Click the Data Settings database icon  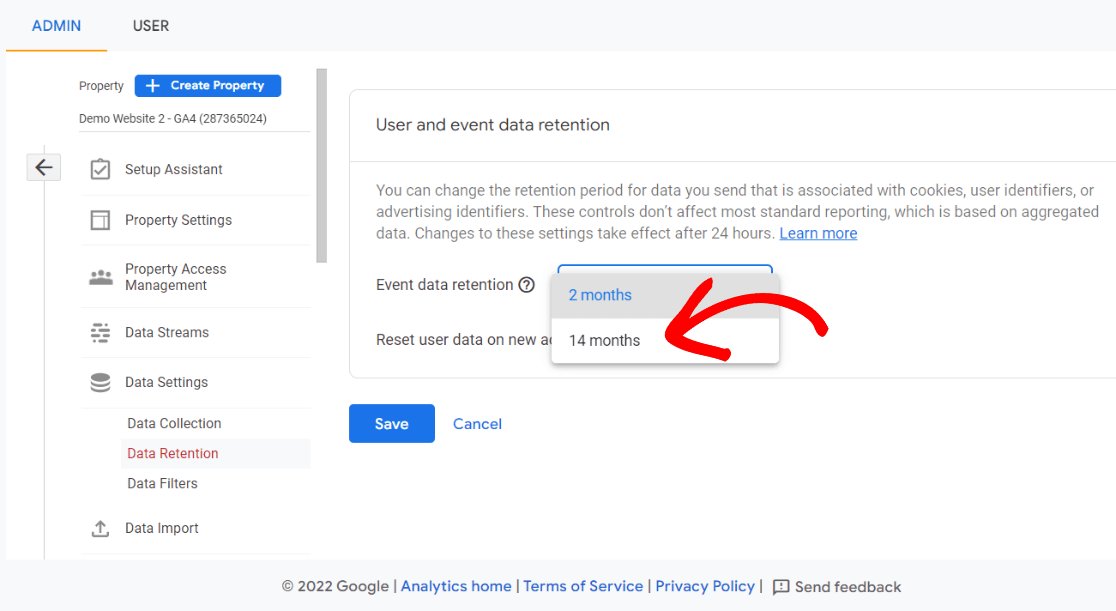pos(100,382)
